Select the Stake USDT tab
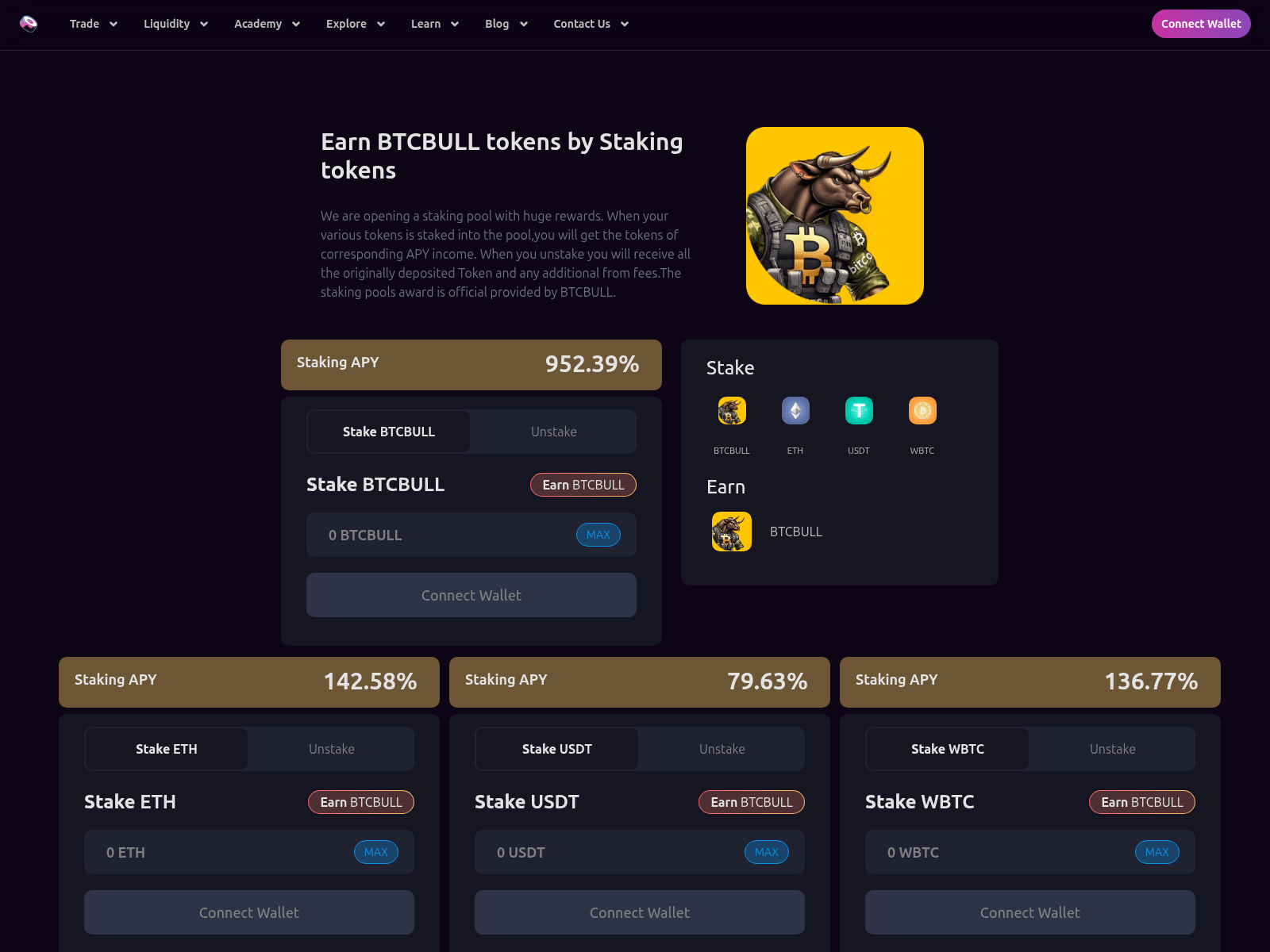The image size is (1270, 952). point(557,749)
